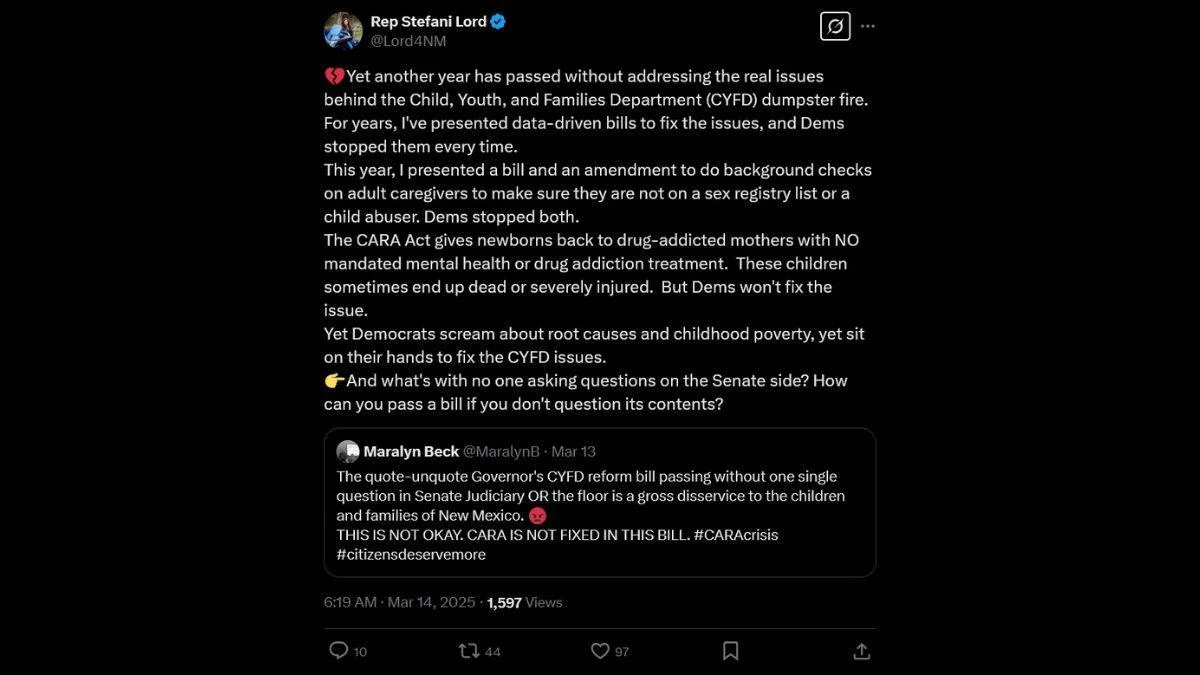Like the post with the heart icon

(600, 651)
